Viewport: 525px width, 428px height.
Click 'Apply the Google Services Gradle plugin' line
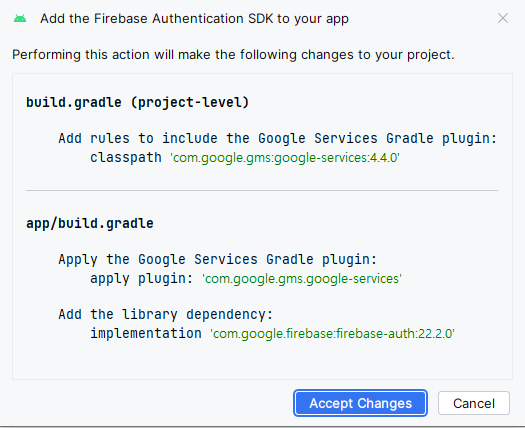coord(218,260)
